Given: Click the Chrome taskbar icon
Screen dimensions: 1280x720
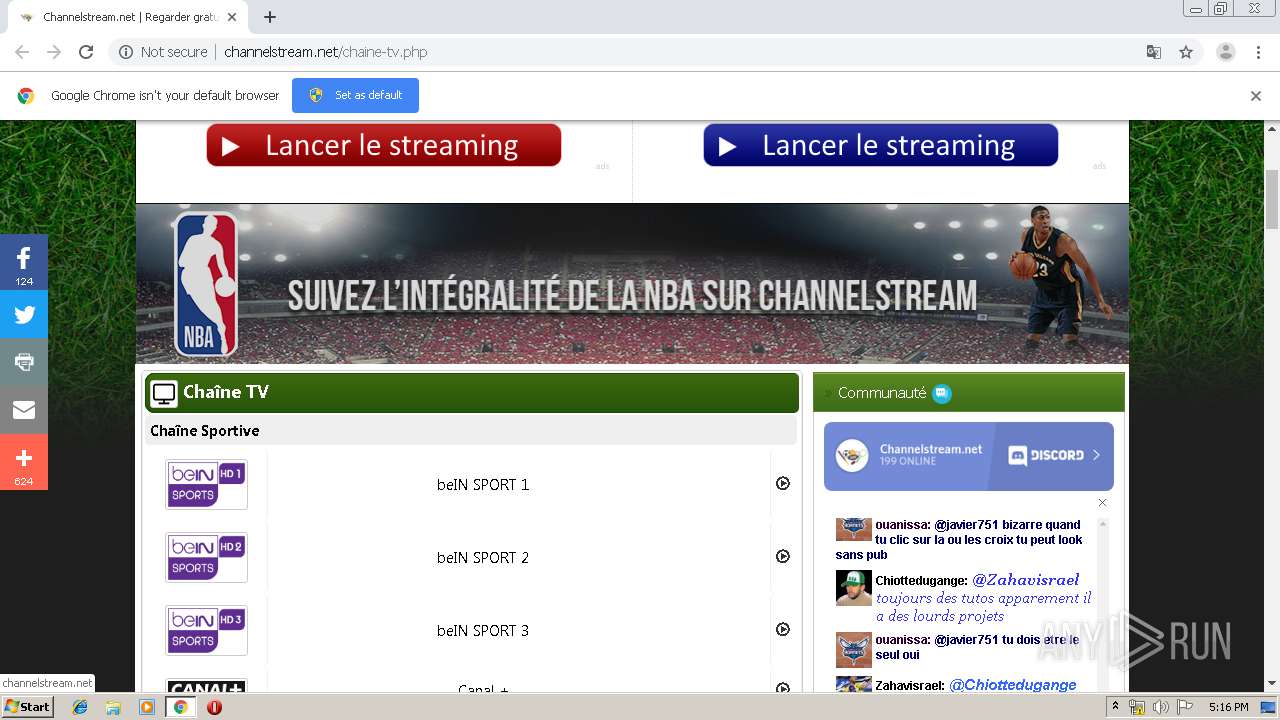Looking at the screenshot, I should [x=180, y=707].
